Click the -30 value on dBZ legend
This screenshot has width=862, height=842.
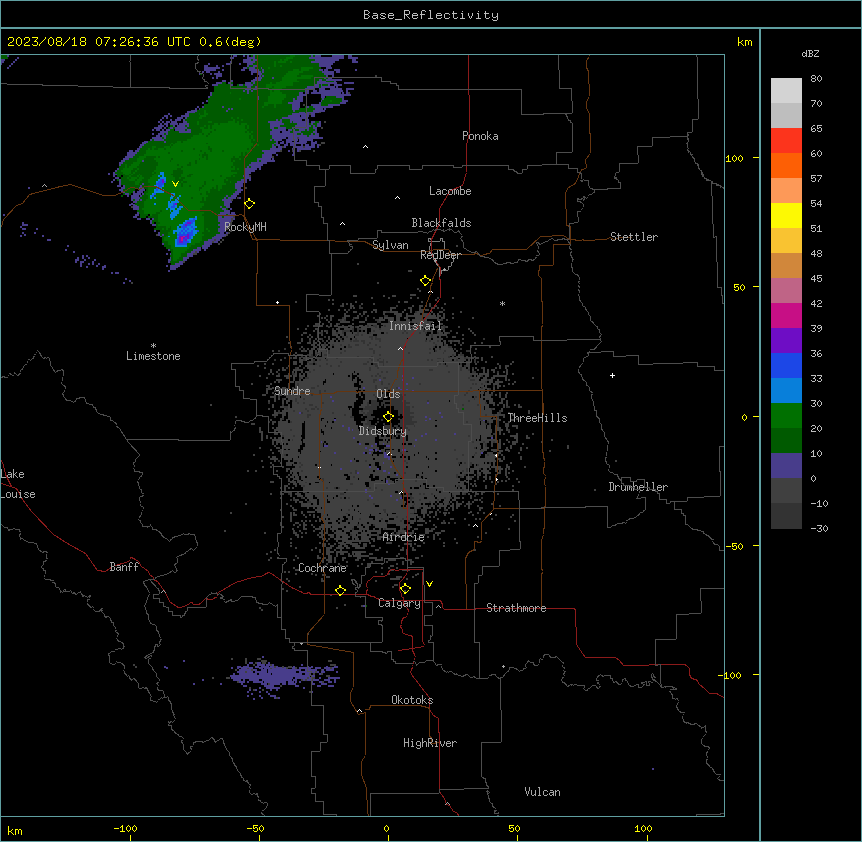(x=819, y=528)
